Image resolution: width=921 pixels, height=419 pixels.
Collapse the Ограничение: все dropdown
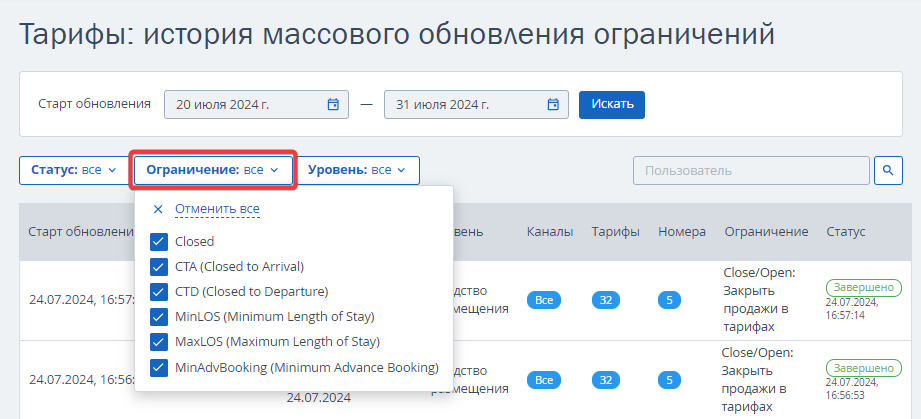[212, 170]
